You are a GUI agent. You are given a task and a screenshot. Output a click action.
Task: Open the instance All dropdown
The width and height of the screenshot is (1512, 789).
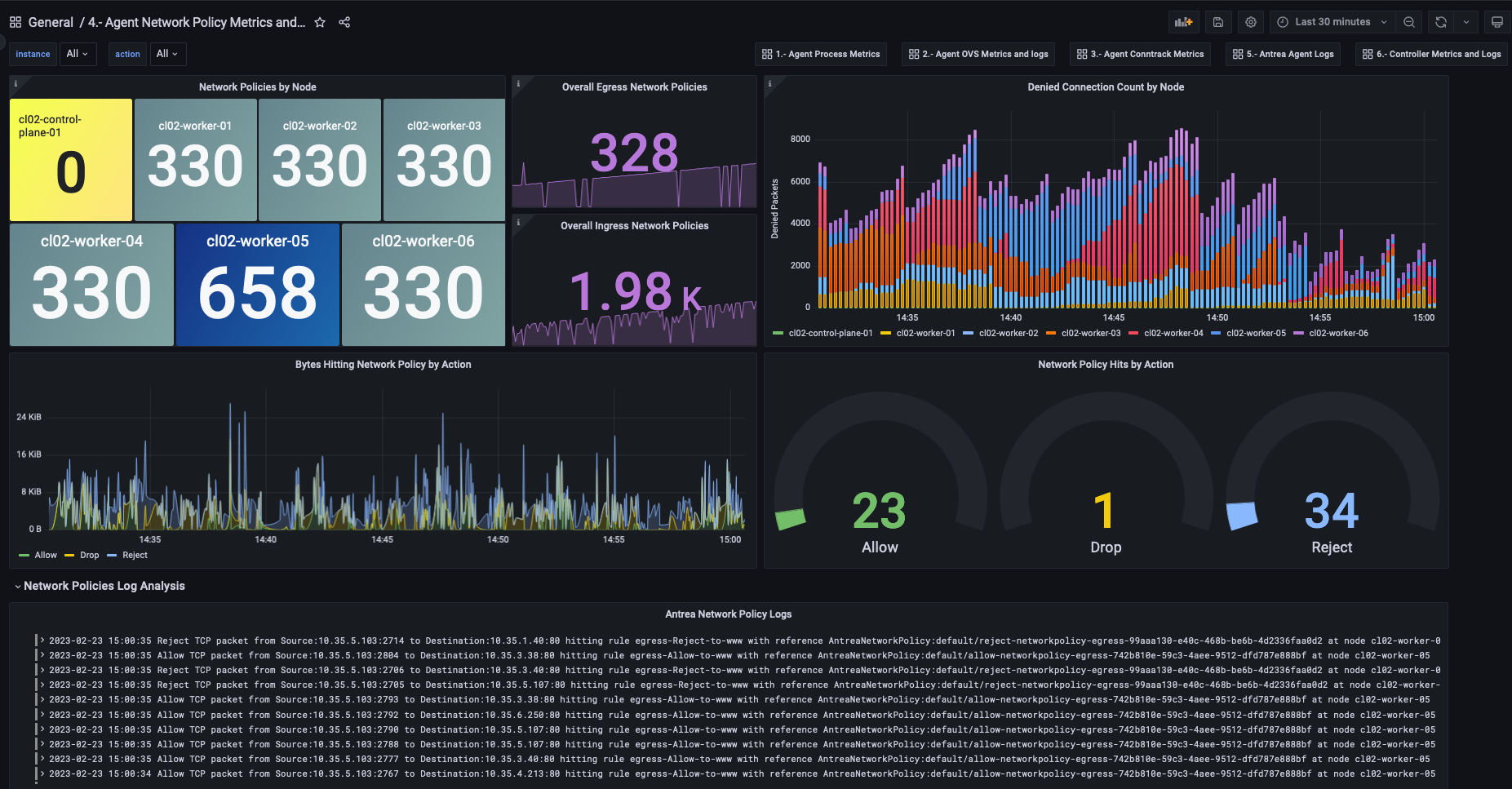tap(78, 54)
